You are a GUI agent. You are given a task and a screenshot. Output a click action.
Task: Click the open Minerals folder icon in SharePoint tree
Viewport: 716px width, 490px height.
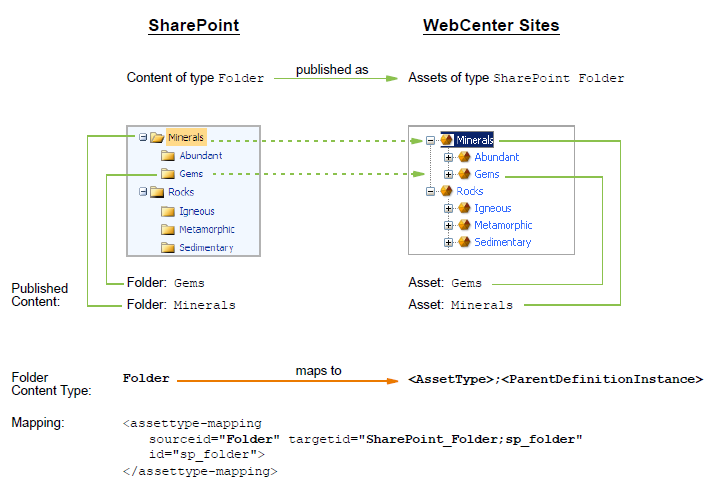click(x=157, y=137)
